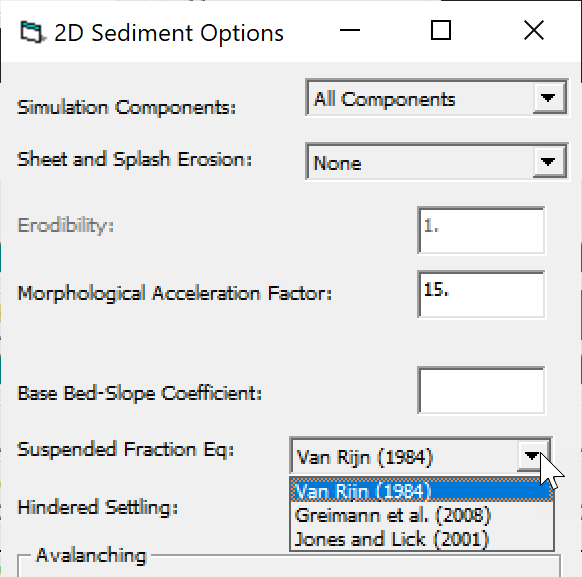Viewport: 582px width, 577px height.
Task: Pick Jones and Lick (2001) option
Action: 422,539
